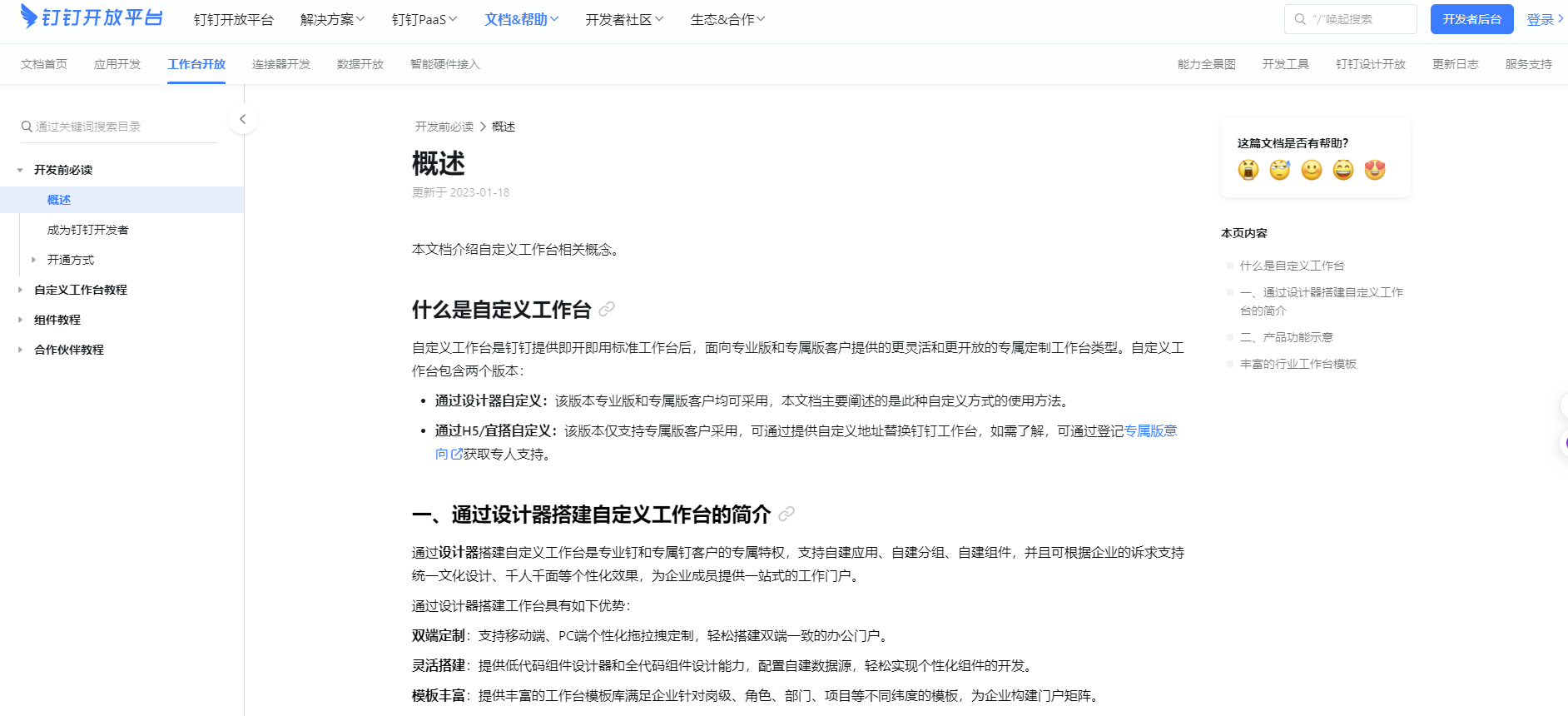The width and height of the screenshot is (1568, 716).
Task: Expand the 开通方式 tree node
Action: pos(33,260)
